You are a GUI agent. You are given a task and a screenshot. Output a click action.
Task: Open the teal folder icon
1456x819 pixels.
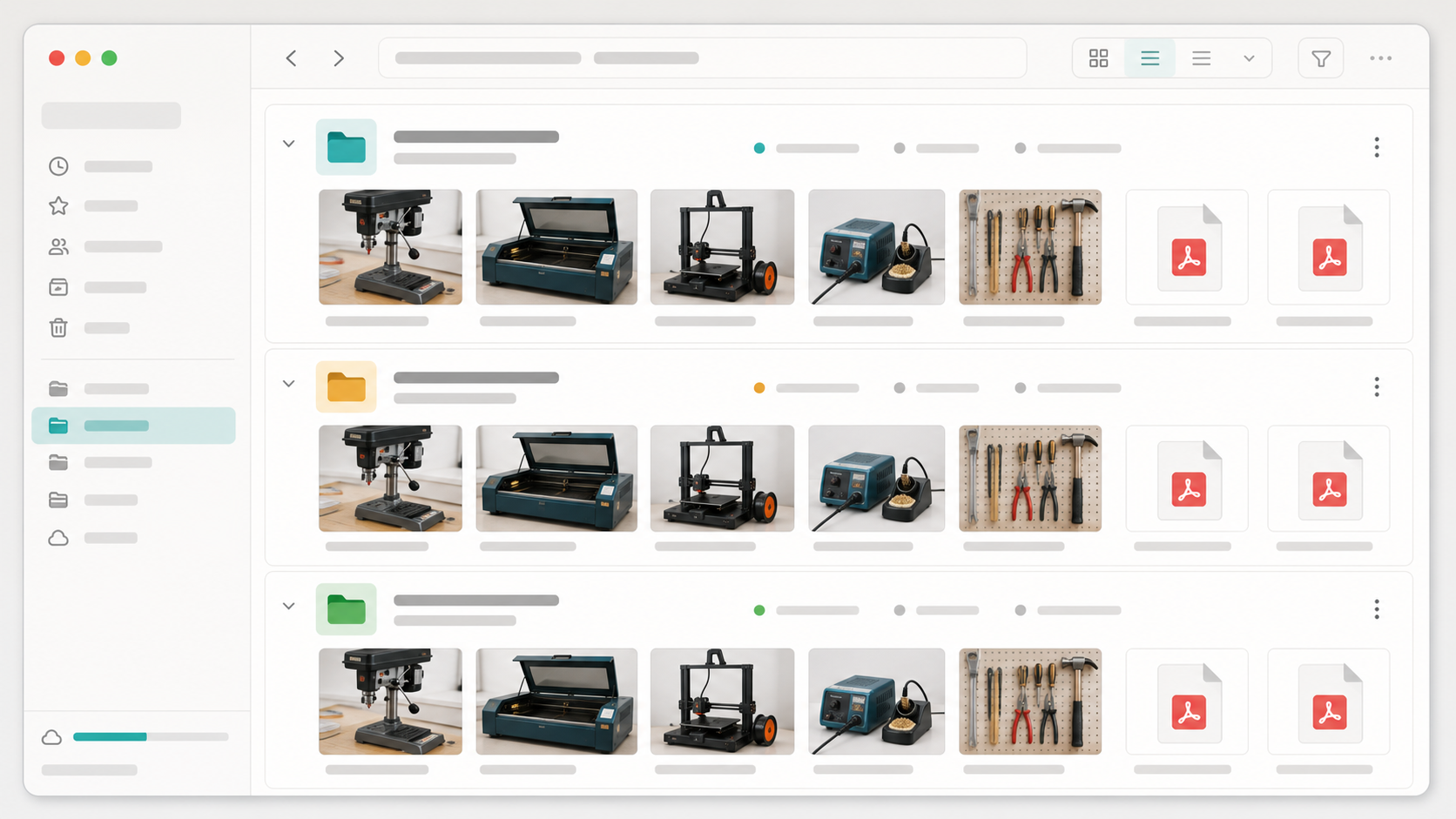click(347, 147)
